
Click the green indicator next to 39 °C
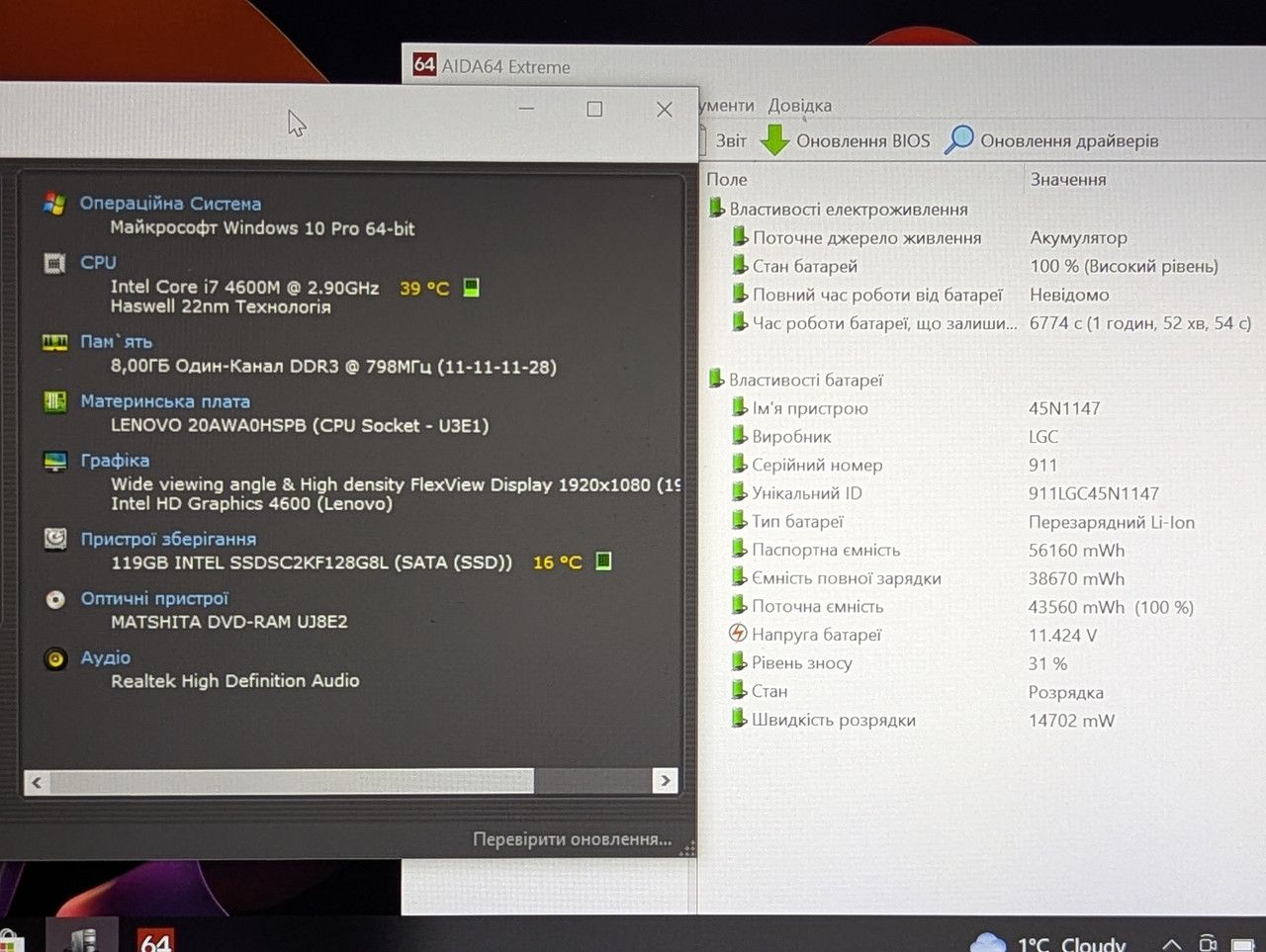click(472, 288)
